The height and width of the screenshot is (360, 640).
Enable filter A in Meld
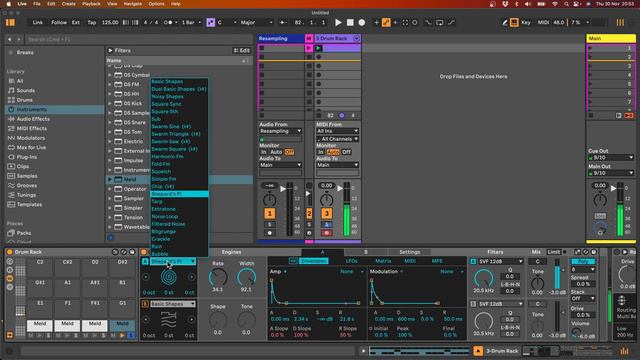coord(473,261)
